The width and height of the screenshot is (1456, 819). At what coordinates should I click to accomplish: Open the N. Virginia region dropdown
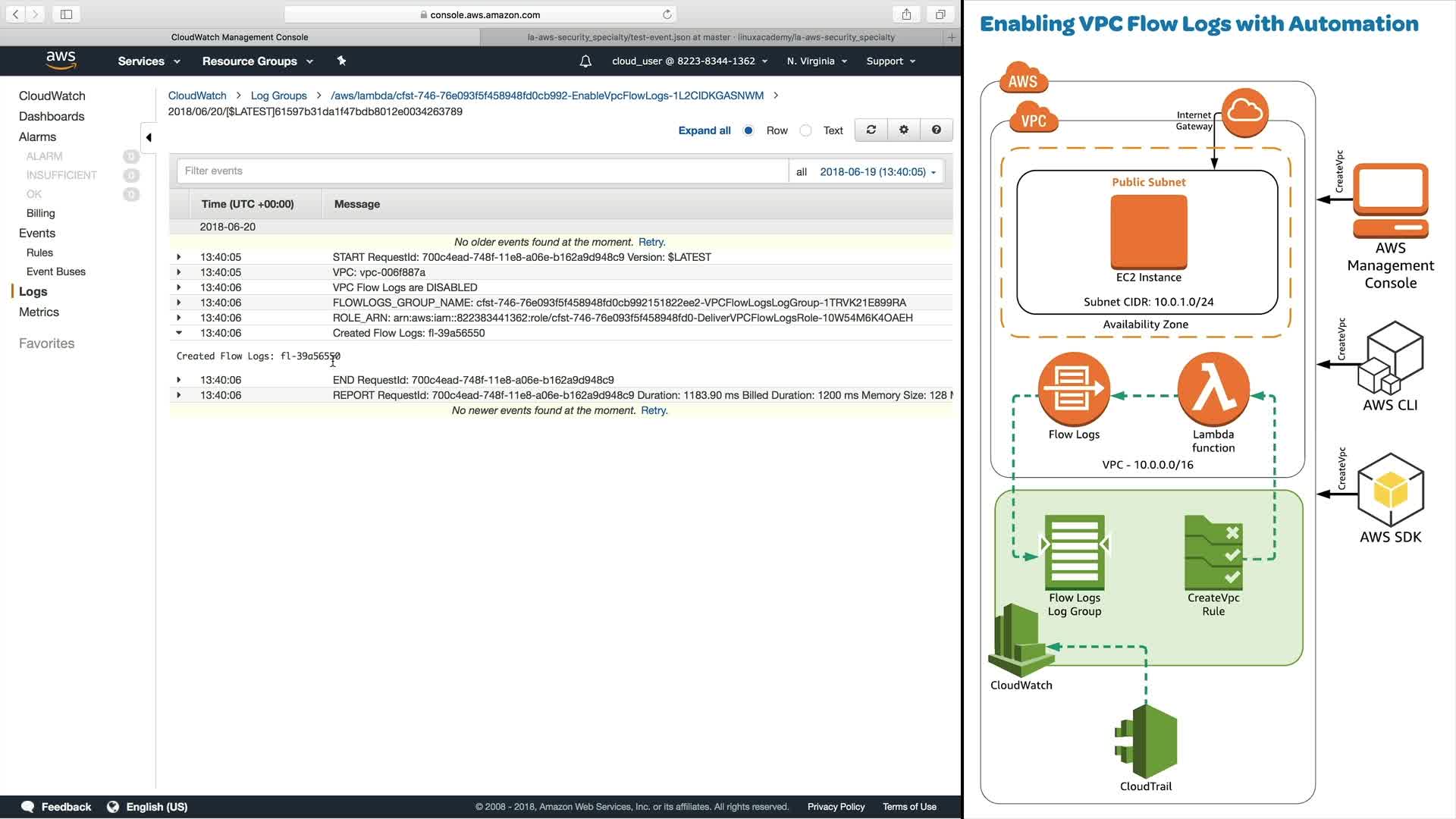[x=817, y=61]
